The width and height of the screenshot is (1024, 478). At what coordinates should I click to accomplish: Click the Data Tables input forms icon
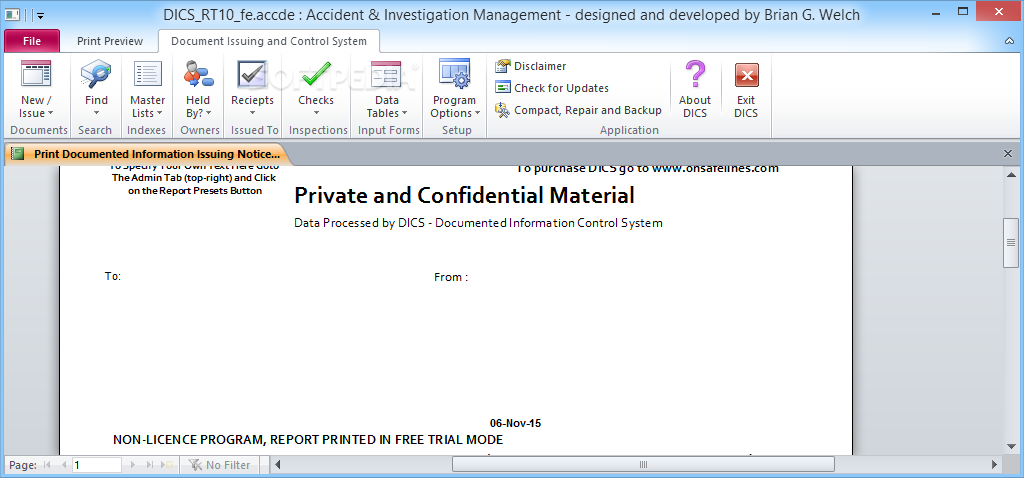[386, 74]
